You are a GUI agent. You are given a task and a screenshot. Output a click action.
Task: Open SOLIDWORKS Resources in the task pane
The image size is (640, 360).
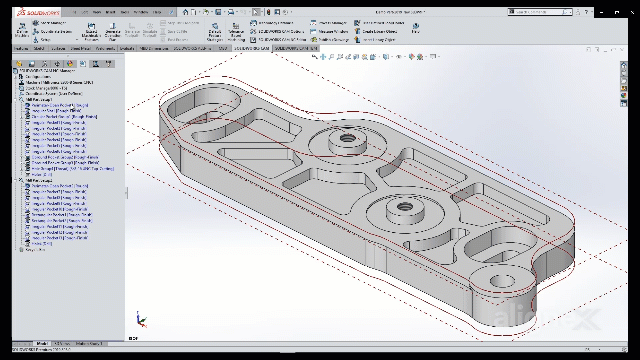click(623, 65)
